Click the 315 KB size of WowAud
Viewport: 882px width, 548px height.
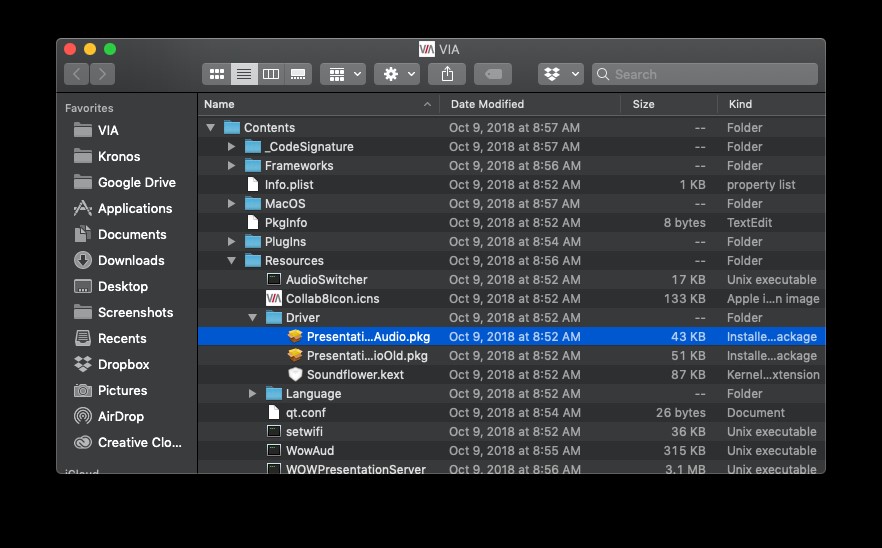(684, 451)
